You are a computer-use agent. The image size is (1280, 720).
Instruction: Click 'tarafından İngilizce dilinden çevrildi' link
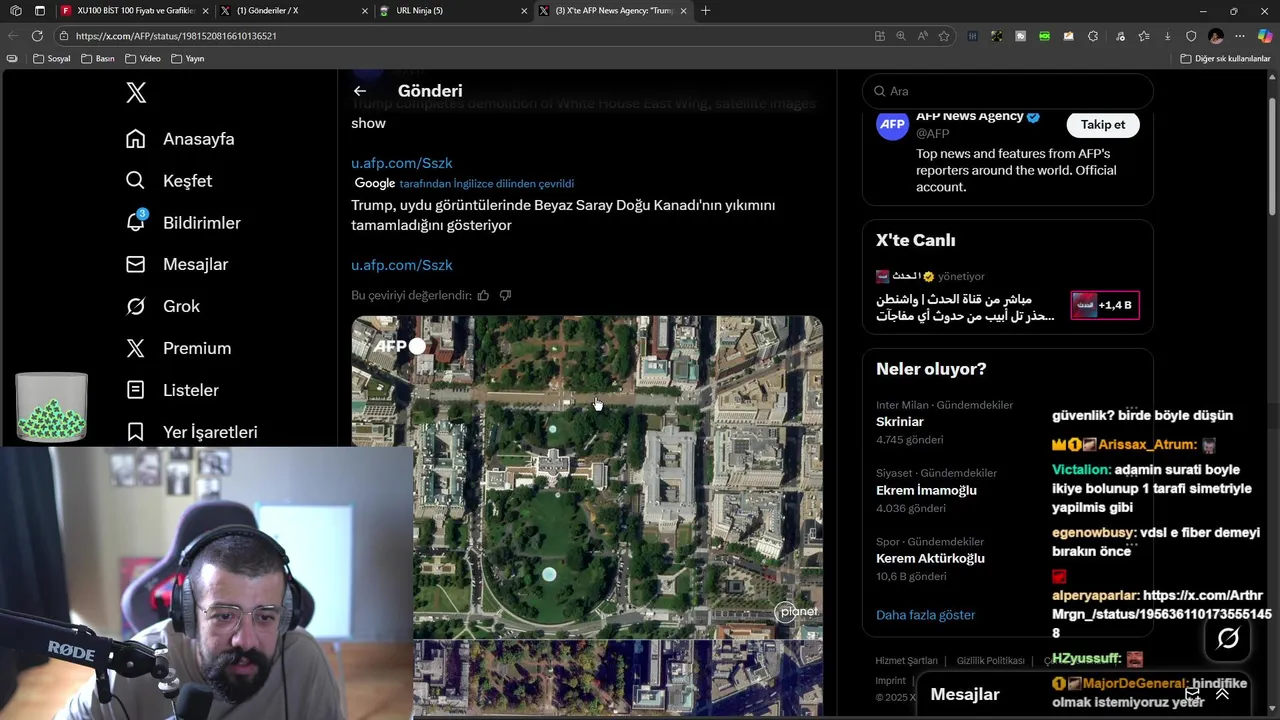point(486,184)
